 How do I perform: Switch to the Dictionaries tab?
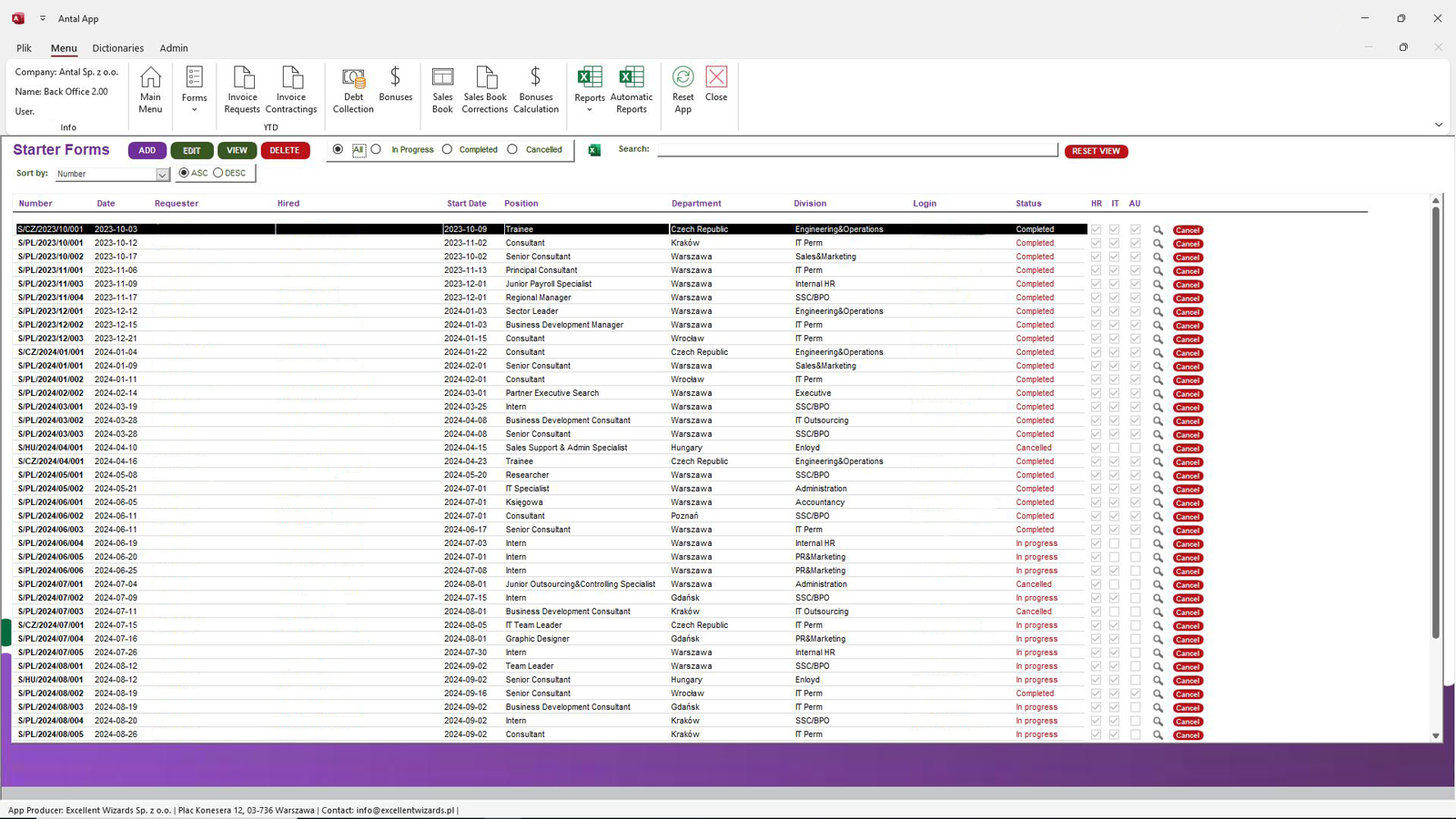[x=117, y=48]
